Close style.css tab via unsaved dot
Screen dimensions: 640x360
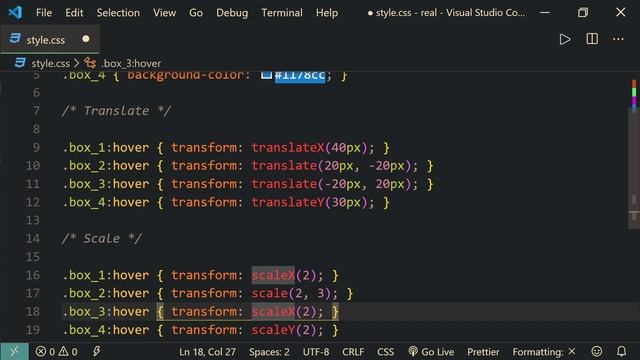click(x=86, y=39)
